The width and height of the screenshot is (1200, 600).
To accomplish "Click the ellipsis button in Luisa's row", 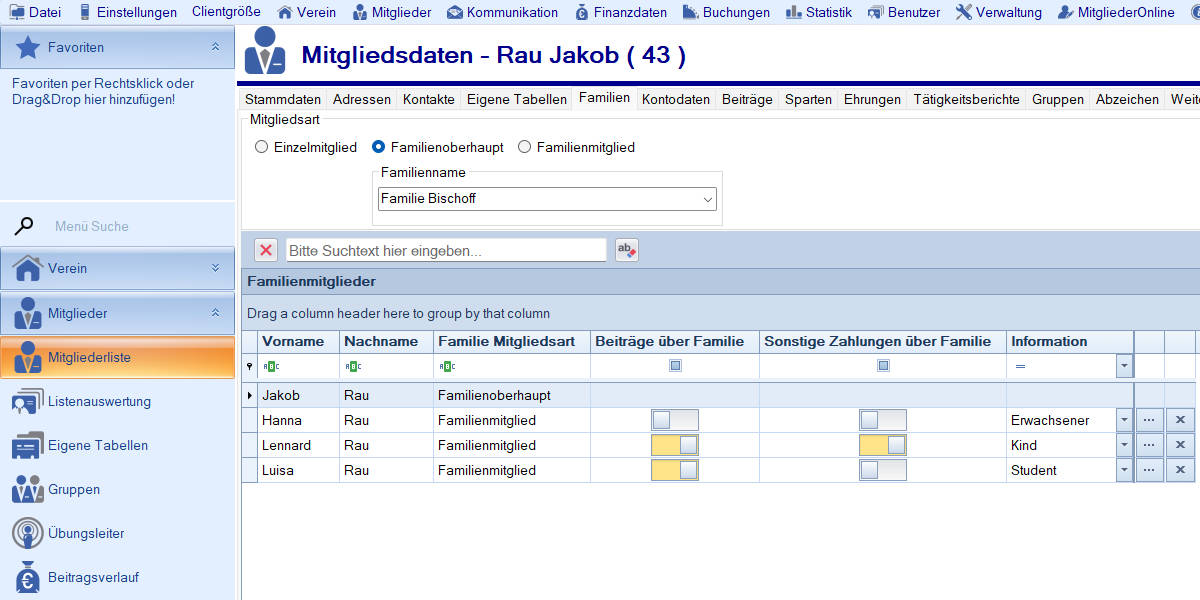I will (1149, 470).
